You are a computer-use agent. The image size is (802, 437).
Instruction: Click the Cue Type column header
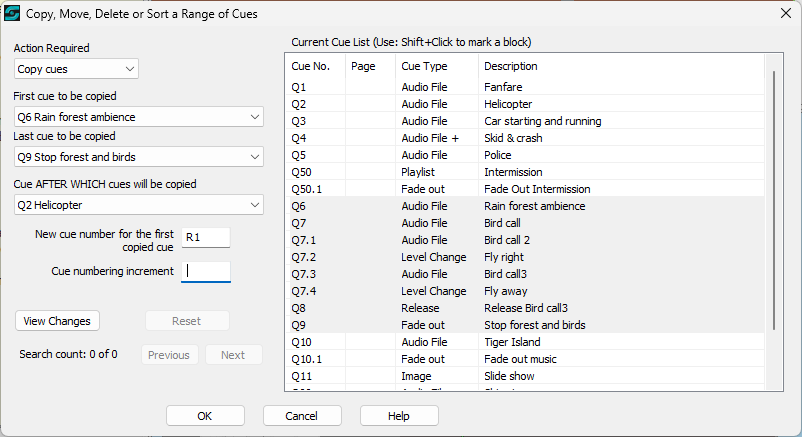[x=437, y=67]
